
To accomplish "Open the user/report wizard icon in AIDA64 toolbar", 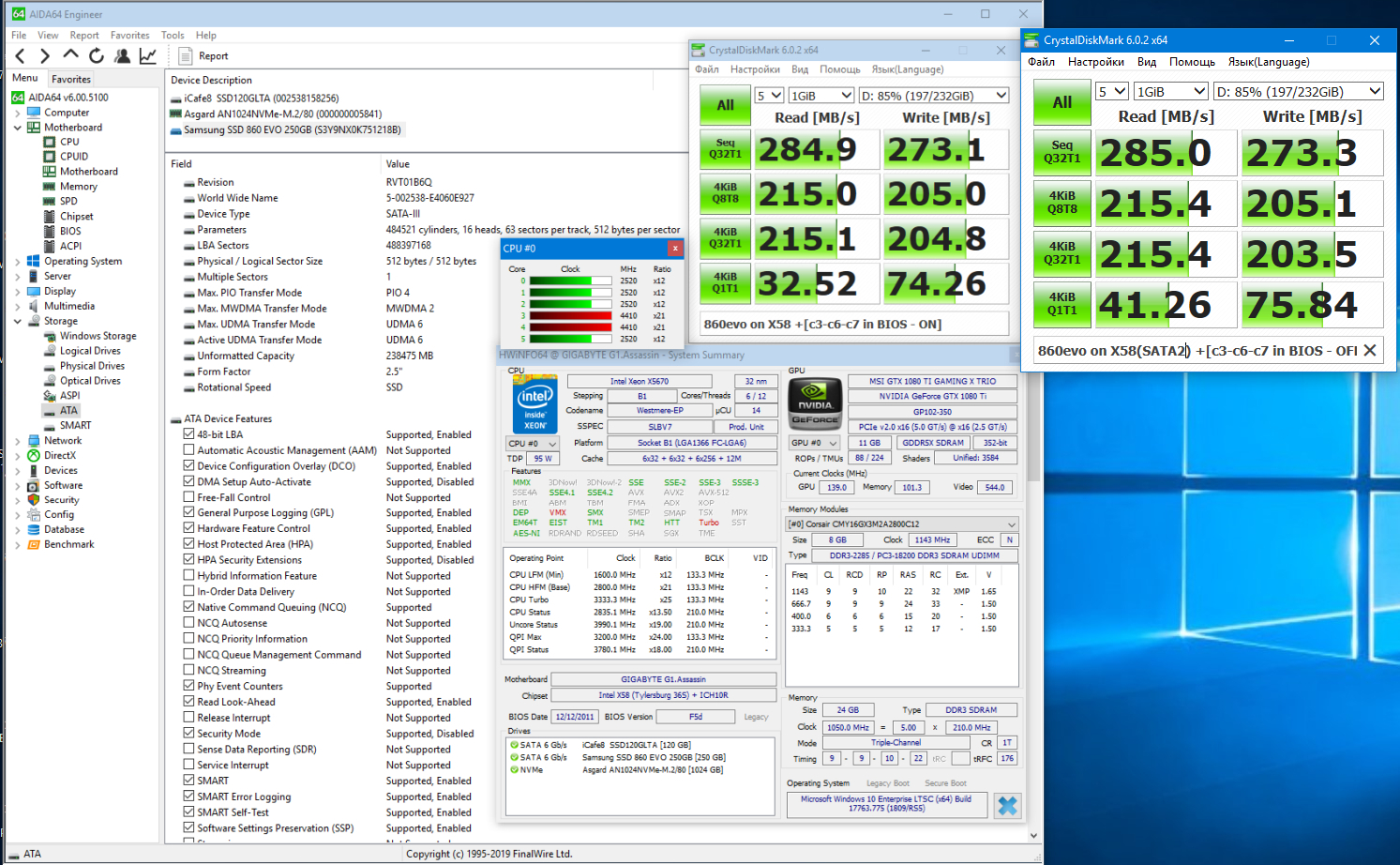I will 122,56.
